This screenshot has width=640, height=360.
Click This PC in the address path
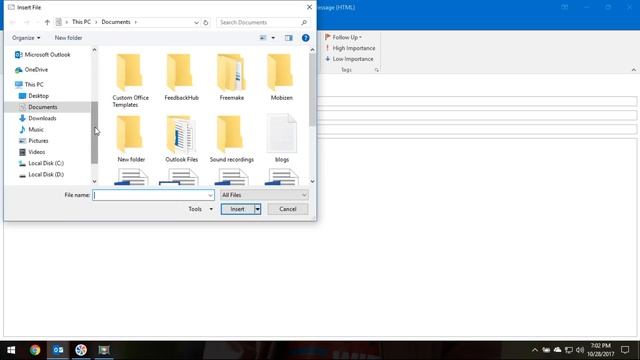tap(81, 22)
